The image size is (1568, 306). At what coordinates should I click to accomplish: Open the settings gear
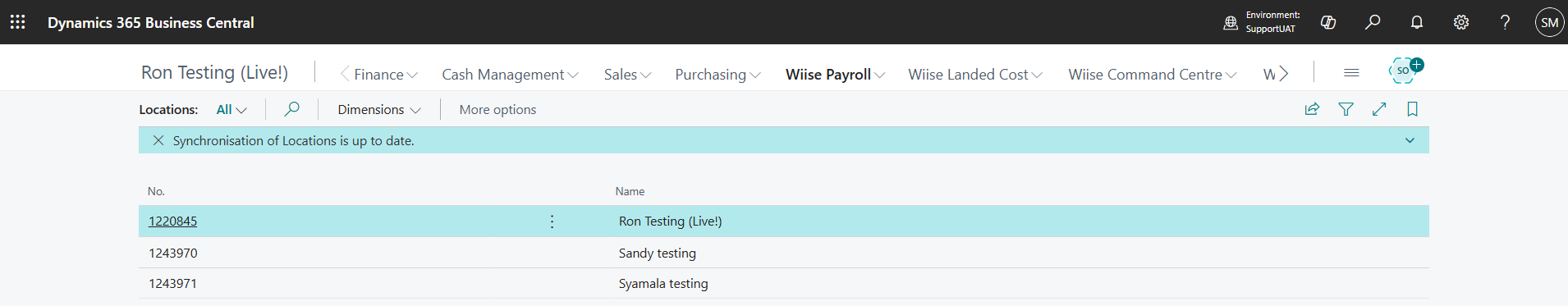1461,22
